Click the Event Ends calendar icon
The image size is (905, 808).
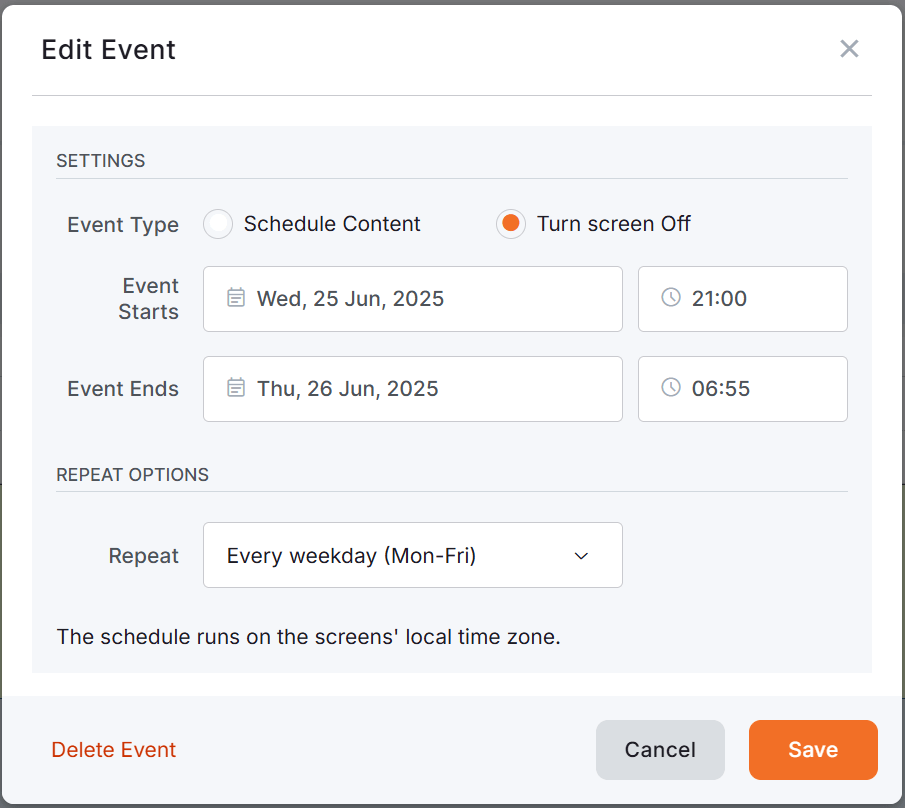pos(235,387)
